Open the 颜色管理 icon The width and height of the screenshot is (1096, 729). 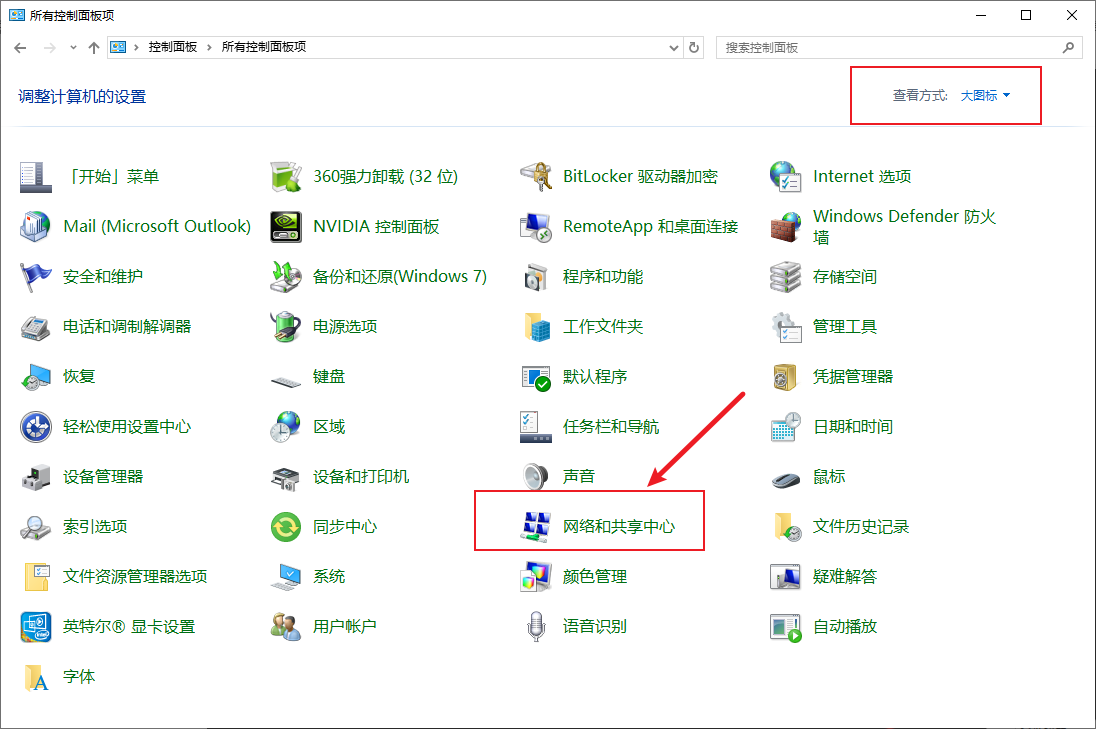point(536,576)
